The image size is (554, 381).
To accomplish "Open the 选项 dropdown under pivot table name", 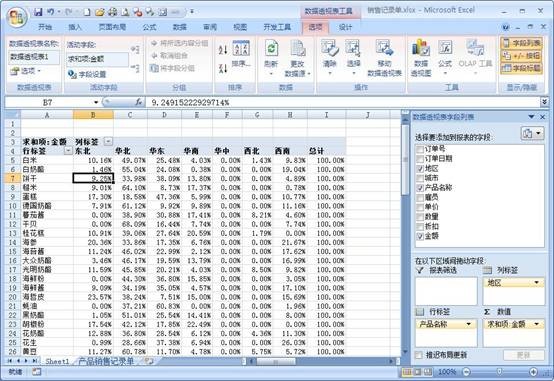I will point(25,71).
